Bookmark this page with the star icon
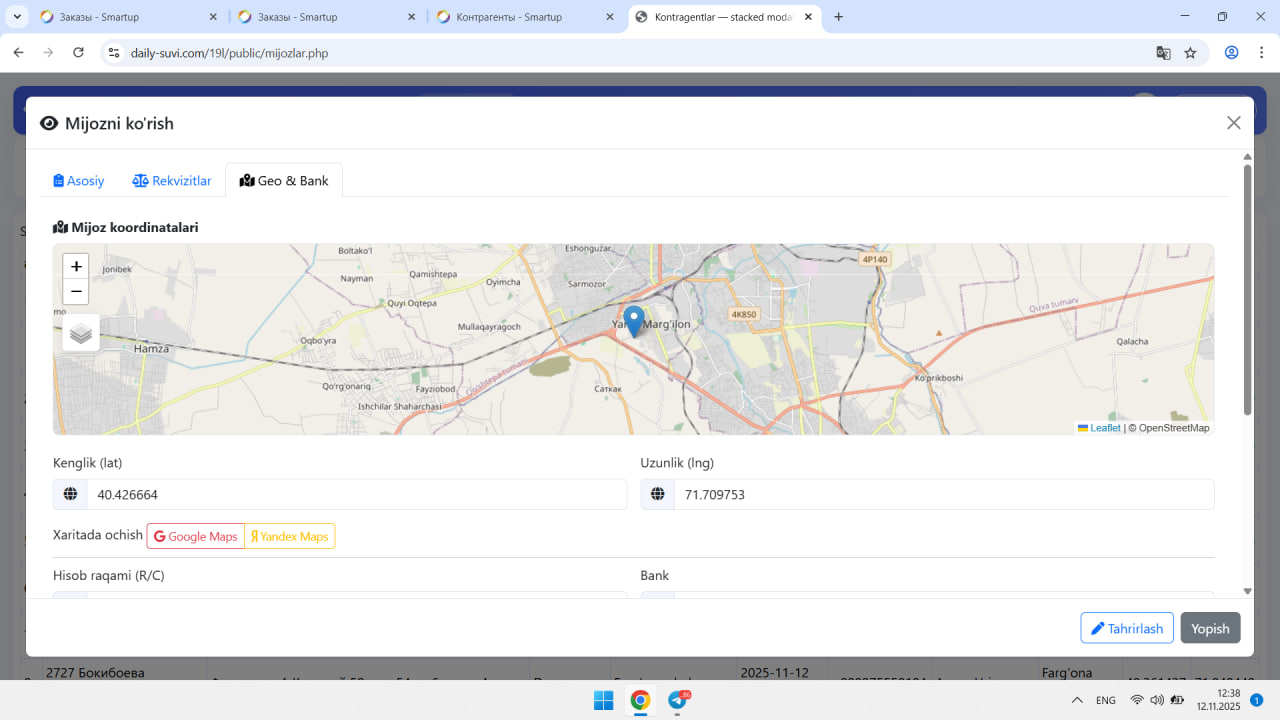 (1190, 53)
